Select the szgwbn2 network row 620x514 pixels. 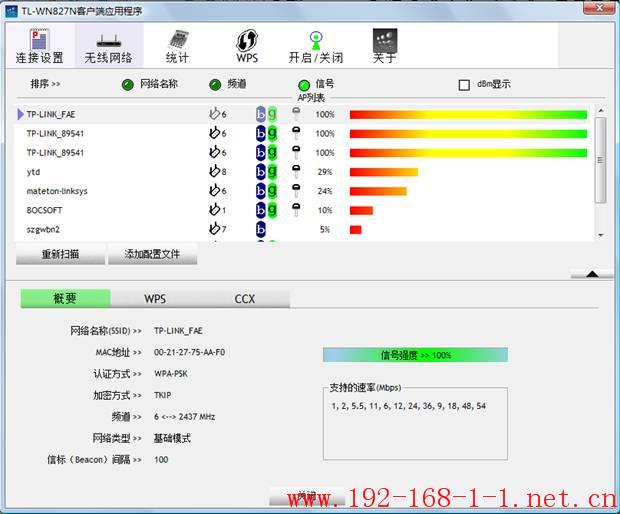coord(304,229)
